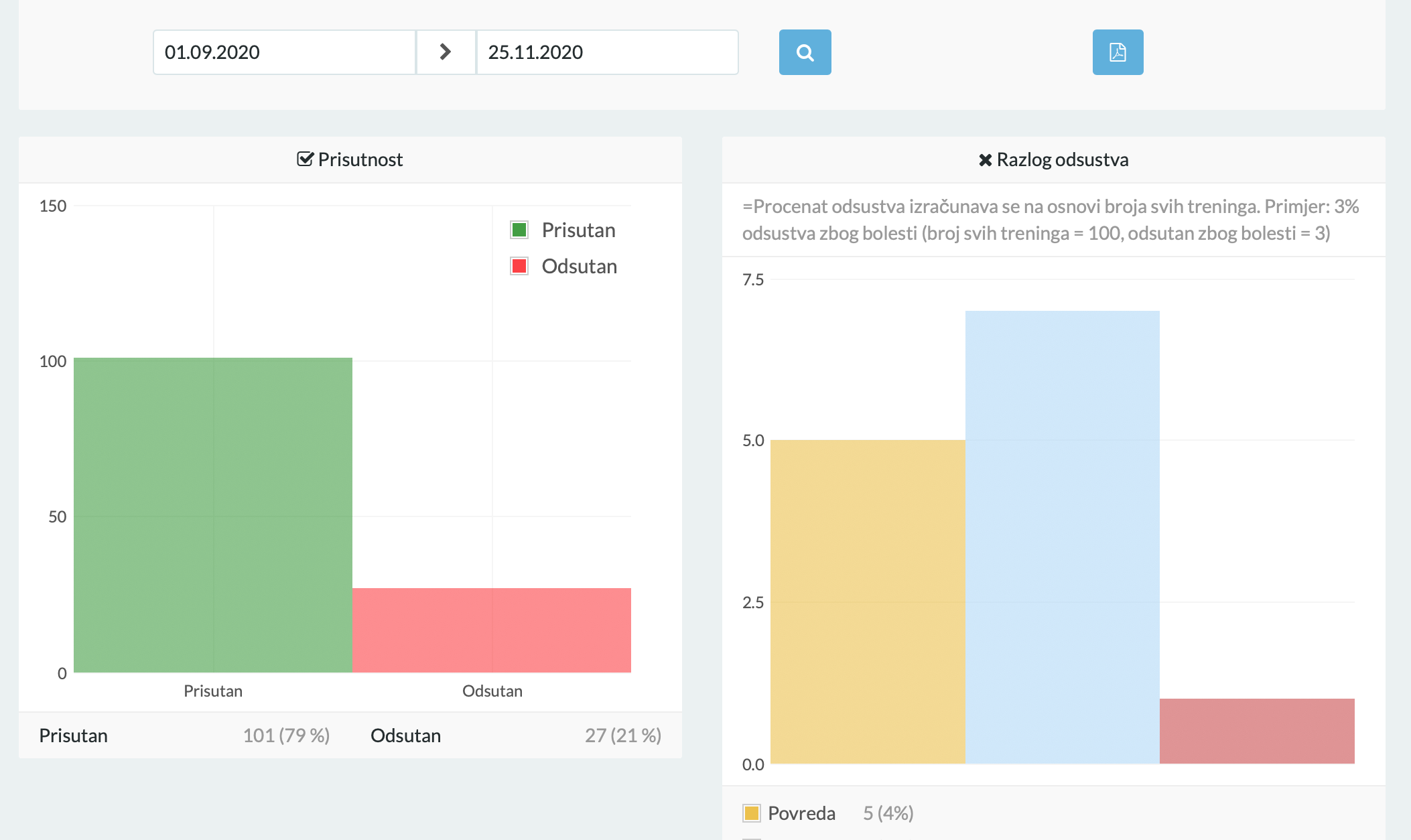Screen dimensions: 1411x840
Task: Click the 27 (21 %) Odsutan summary value
Action: pos(622,736)
